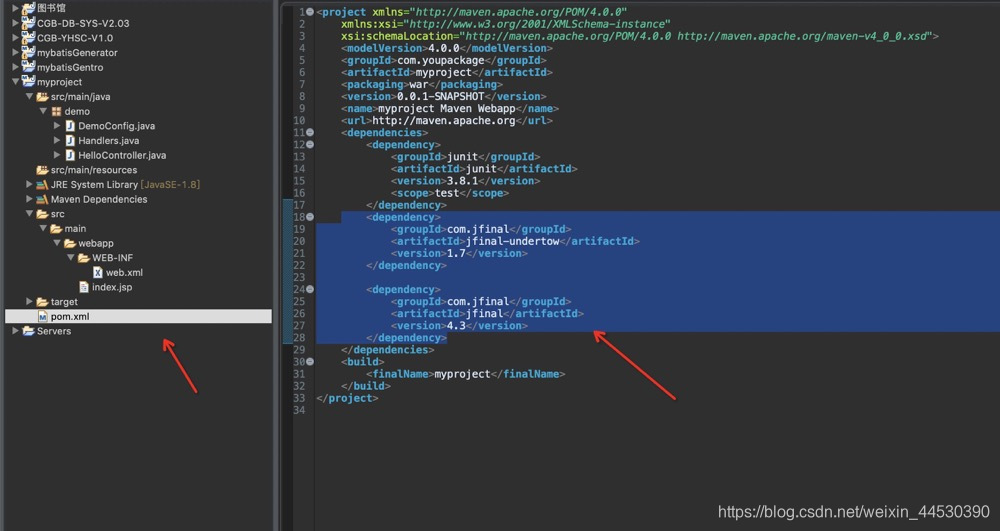Select DemoConfig.java file icon
The width and height of the screenshot is (1000, 531).
coord(70,126)
